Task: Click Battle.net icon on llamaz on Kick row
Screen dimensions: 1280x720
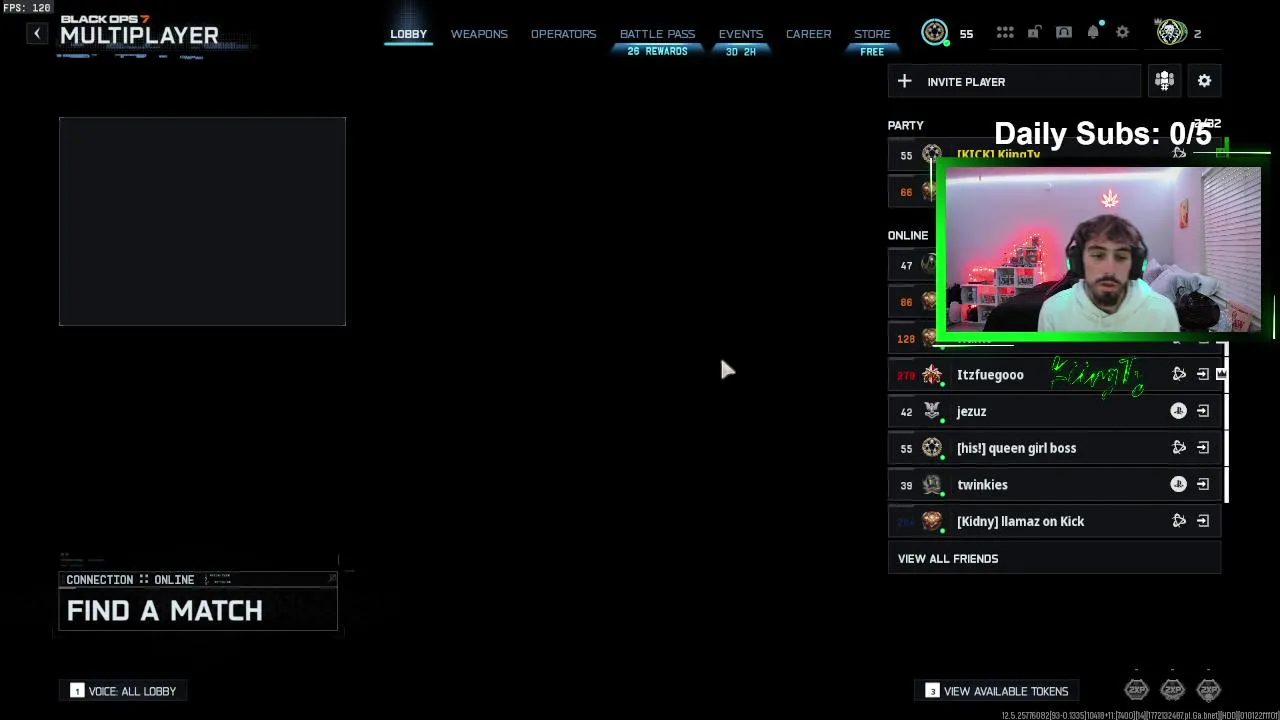Action: click(1179, 521)
